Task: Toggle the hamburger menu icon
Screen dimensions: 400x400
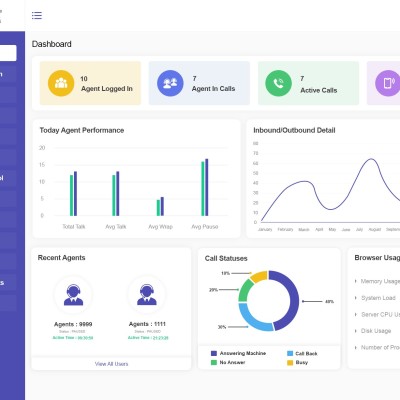Action: click(37, 15)
